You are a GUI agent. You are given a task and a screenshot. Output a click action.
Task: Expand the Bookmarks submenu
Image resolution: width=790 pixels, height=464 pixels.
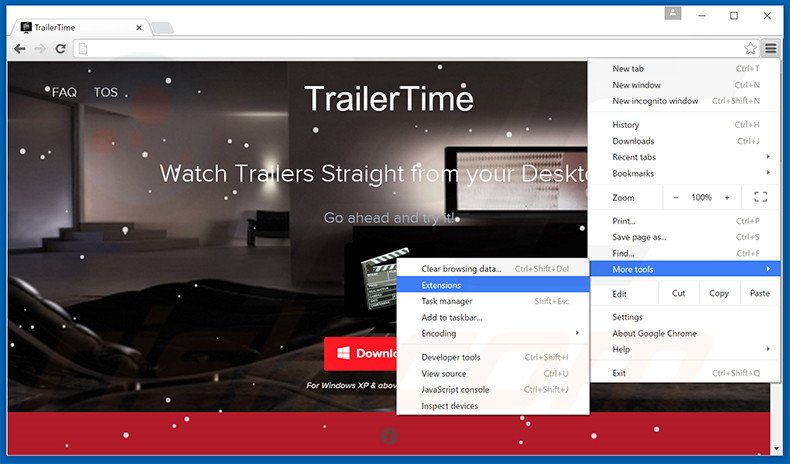click(x=684, y=173)
